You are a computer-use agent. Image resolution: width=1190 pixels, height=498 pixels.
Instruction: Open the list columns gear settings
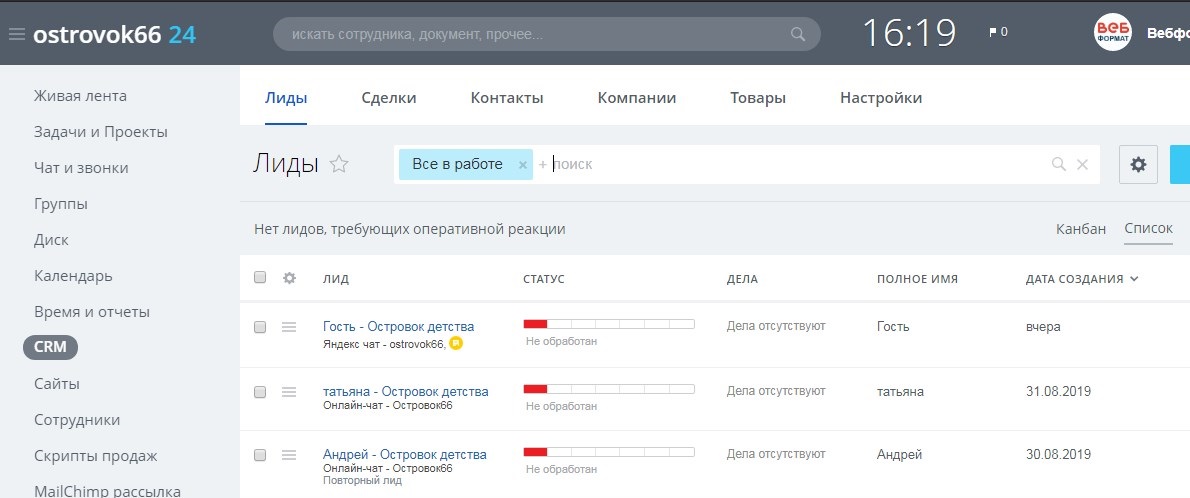coord(290,278)
